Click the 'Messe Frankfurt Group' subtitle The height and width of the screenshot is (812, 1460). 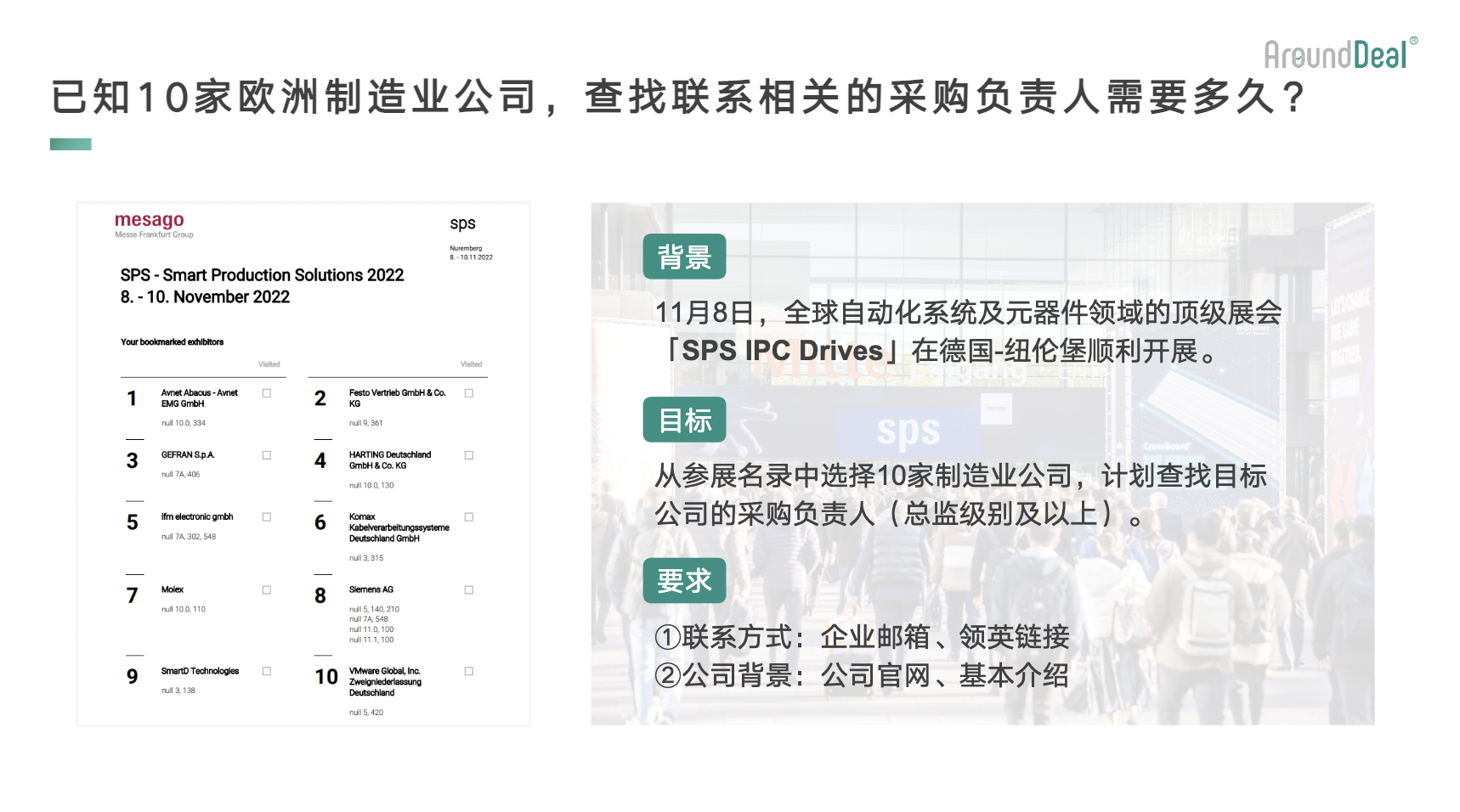tap(154, 235)
